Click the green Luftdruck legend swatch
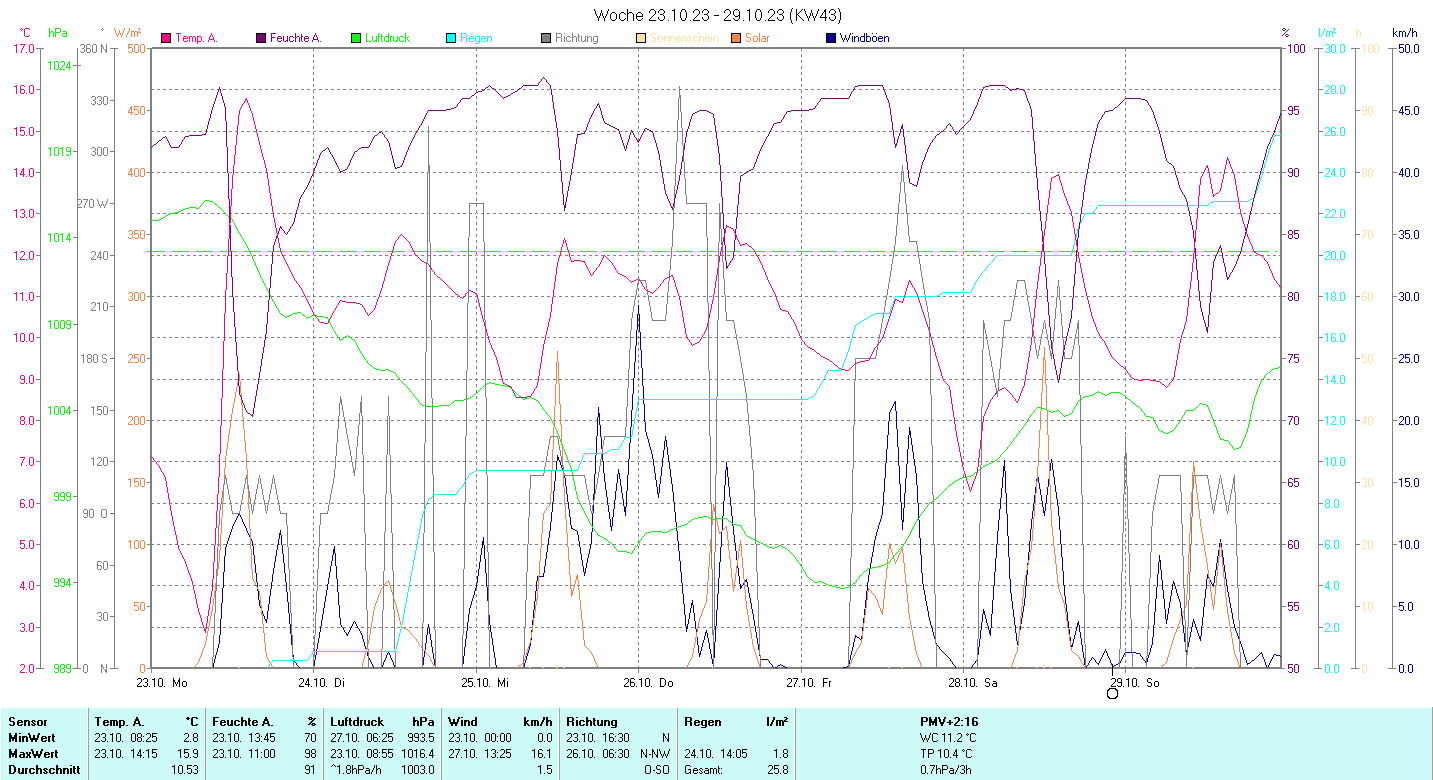1433x780 pixels. pyautogui.click(x=356, y=38)
